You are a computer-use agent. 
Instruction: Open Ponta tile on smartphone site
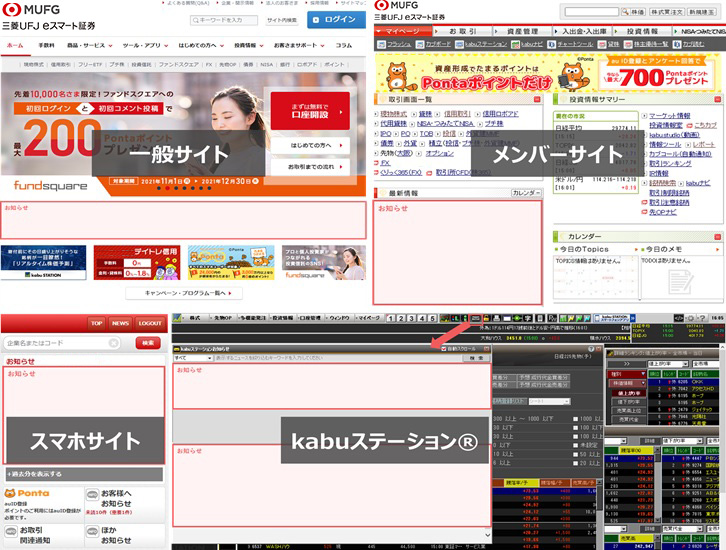43,504
